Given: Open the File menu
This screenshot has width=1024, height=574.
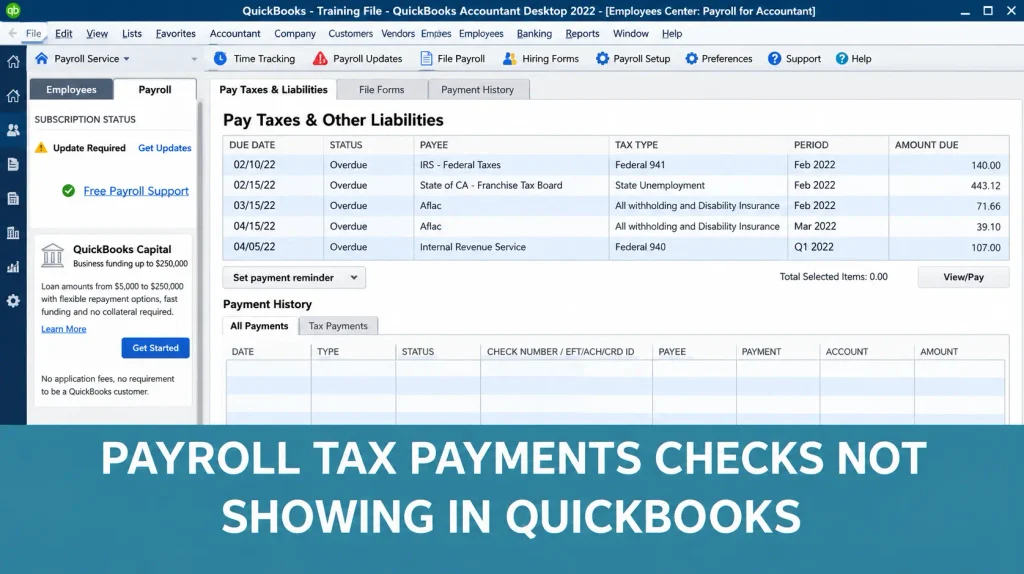Looking at the screenshot, I should point(33,33).
